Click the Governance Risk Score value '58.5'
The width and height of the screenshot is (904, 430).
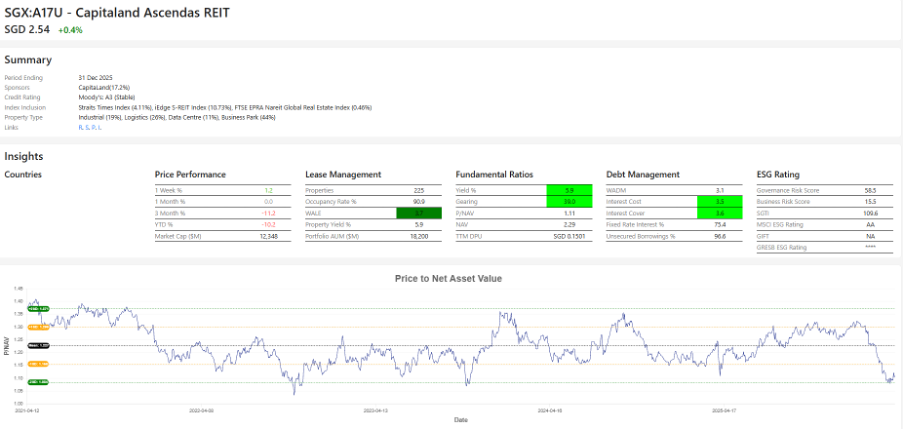tap(871, 190)
